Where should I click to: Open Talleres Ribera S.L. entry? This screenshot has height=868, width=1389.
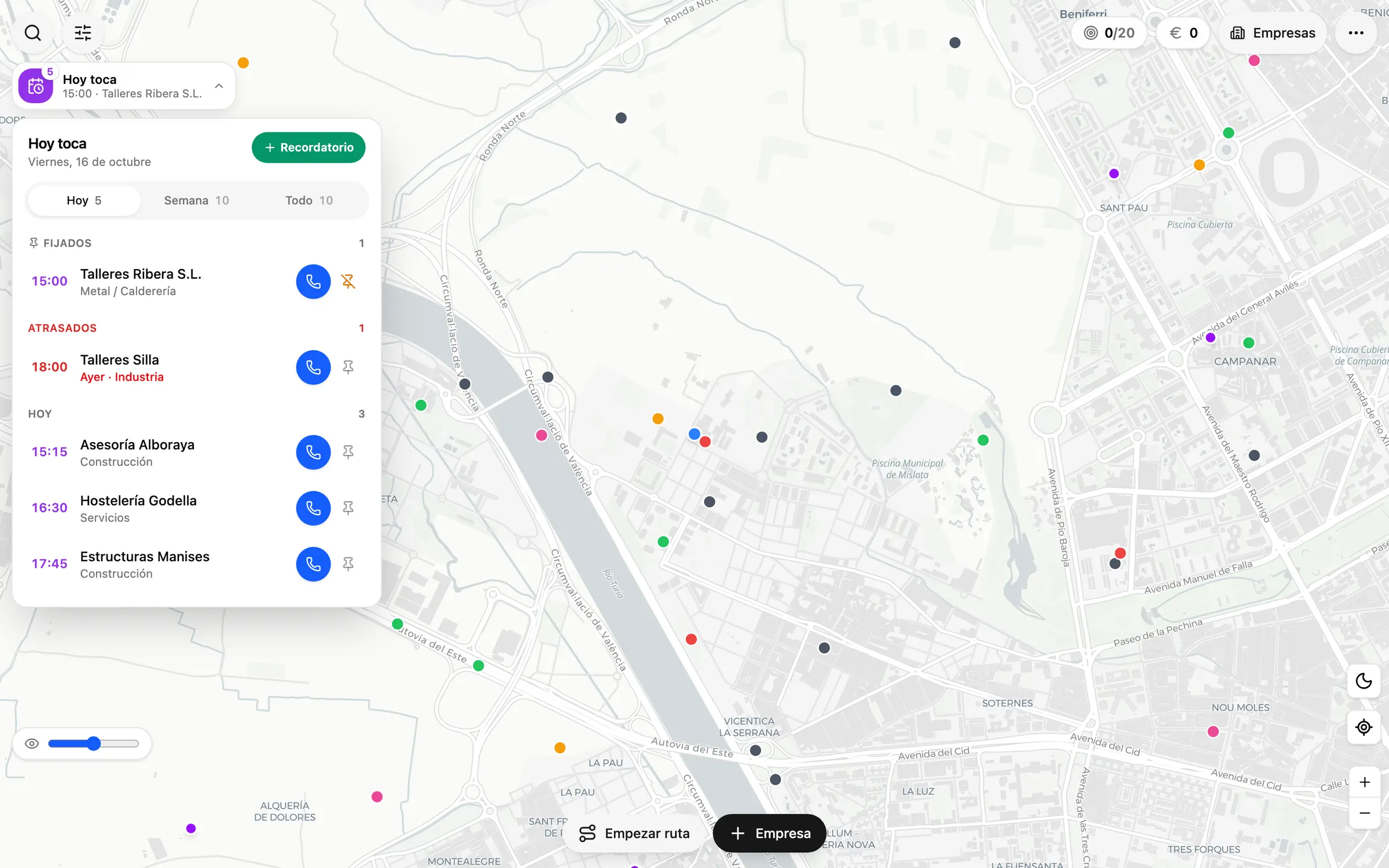197,282
